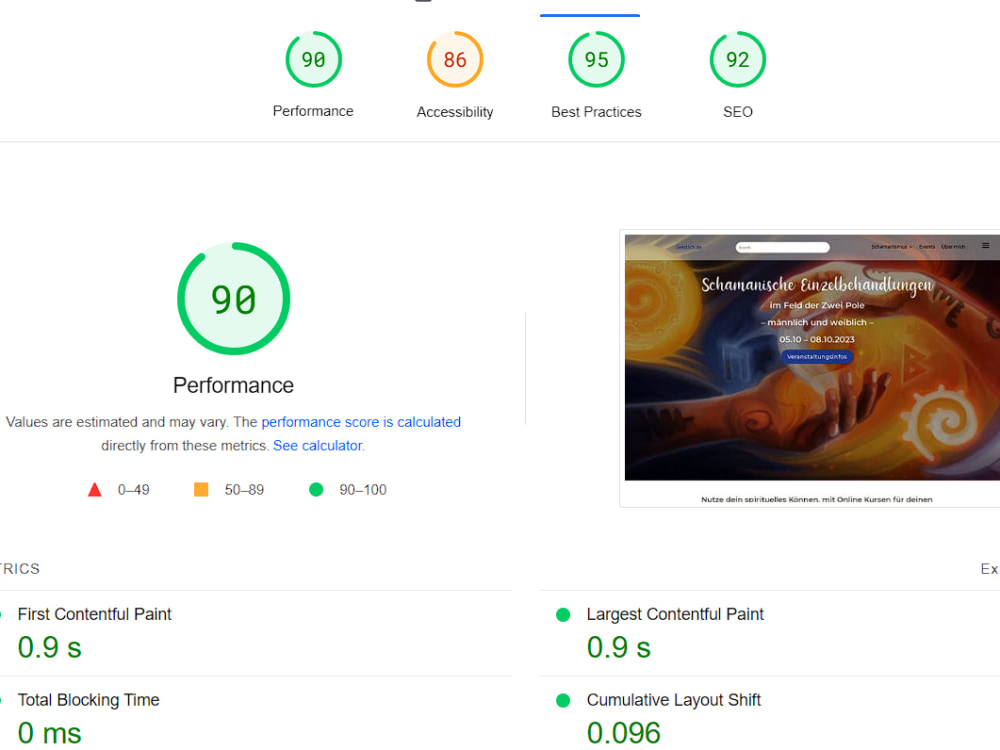Select the Accessibility category label

455,112
